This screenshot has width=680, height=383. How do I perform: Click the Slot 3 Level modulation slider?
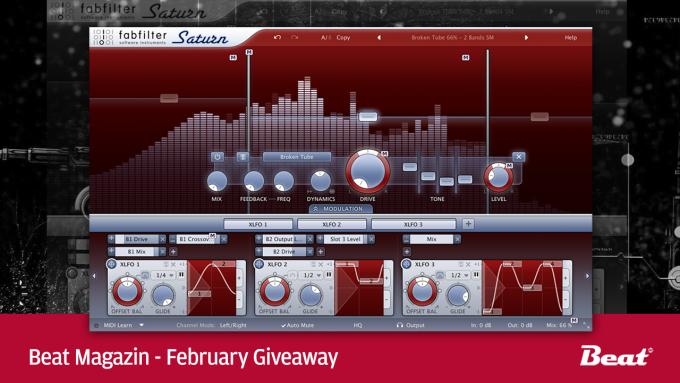345,239
